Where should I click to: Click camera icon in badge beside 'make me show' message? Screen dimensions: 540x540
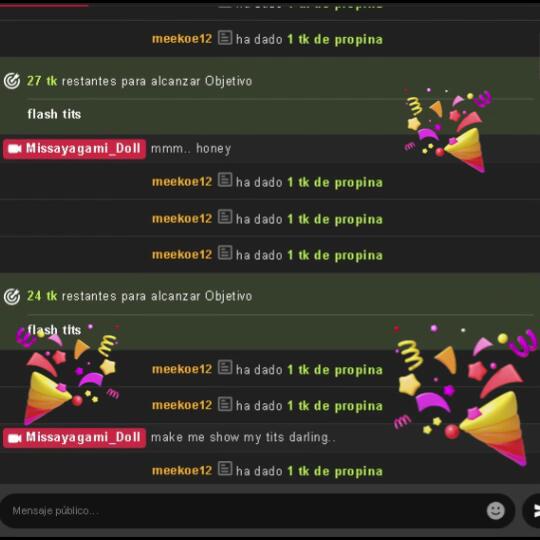14,438
